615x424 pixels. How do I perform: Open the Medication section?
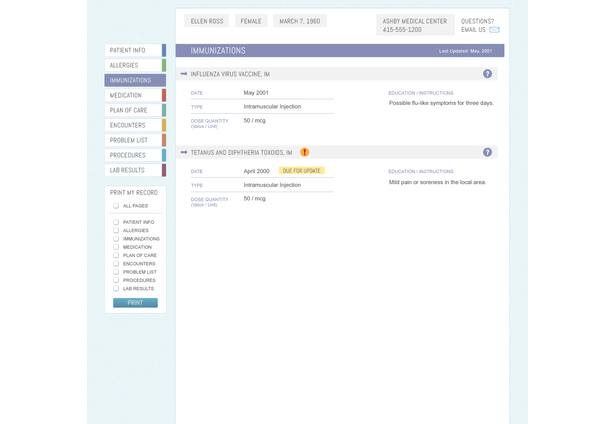coord(135,95)
